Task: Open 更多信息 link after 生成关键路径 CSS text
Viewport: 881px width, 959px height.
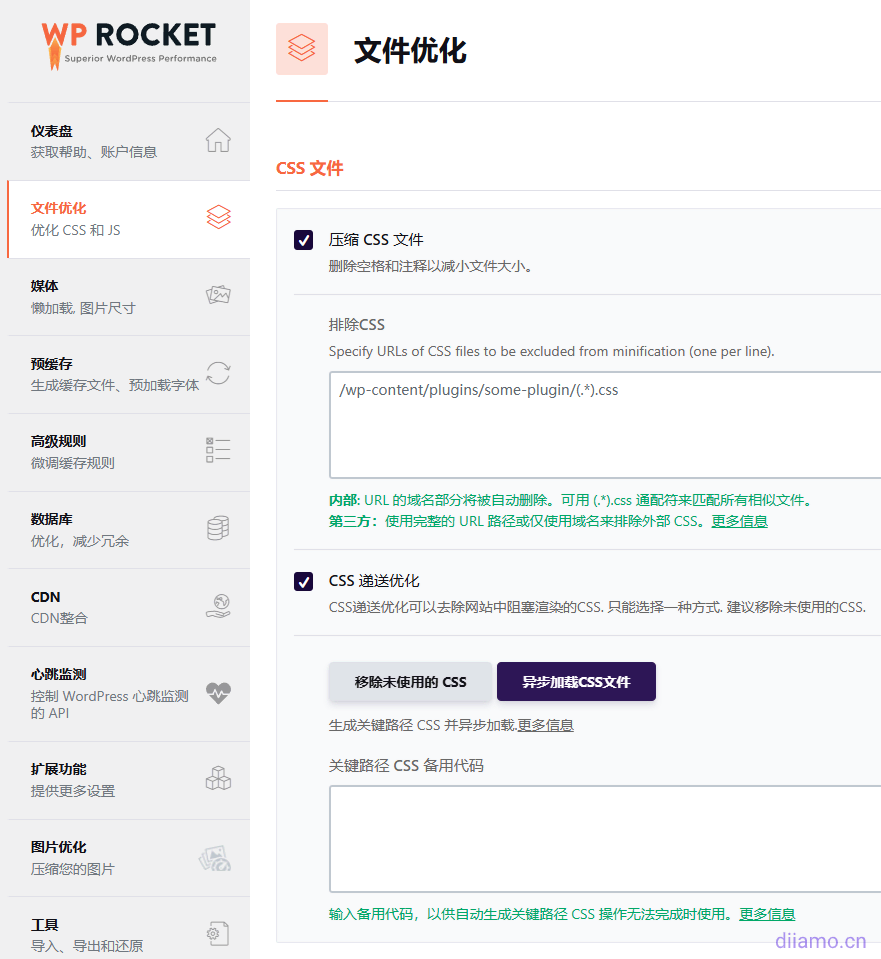Action: pyautogui.click(x=545, y=725)
